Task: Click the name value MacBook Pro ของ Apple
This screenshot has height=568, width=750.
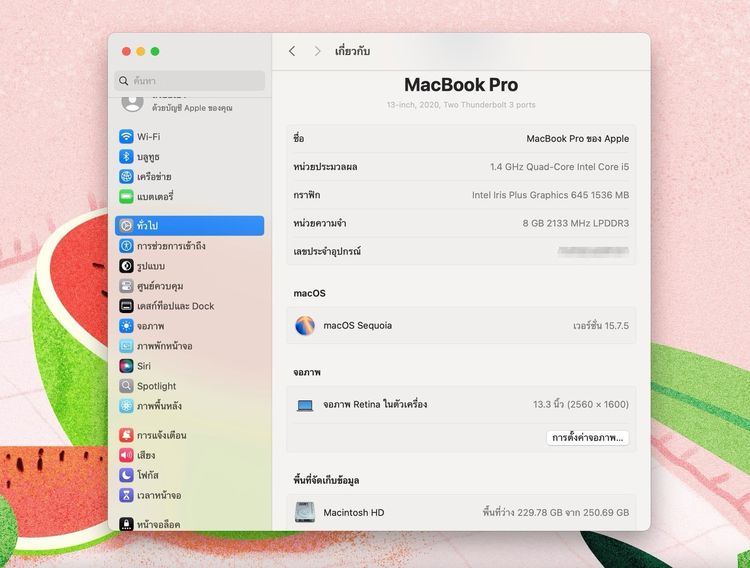Action: pyautogui.click(x=577, y=139)
